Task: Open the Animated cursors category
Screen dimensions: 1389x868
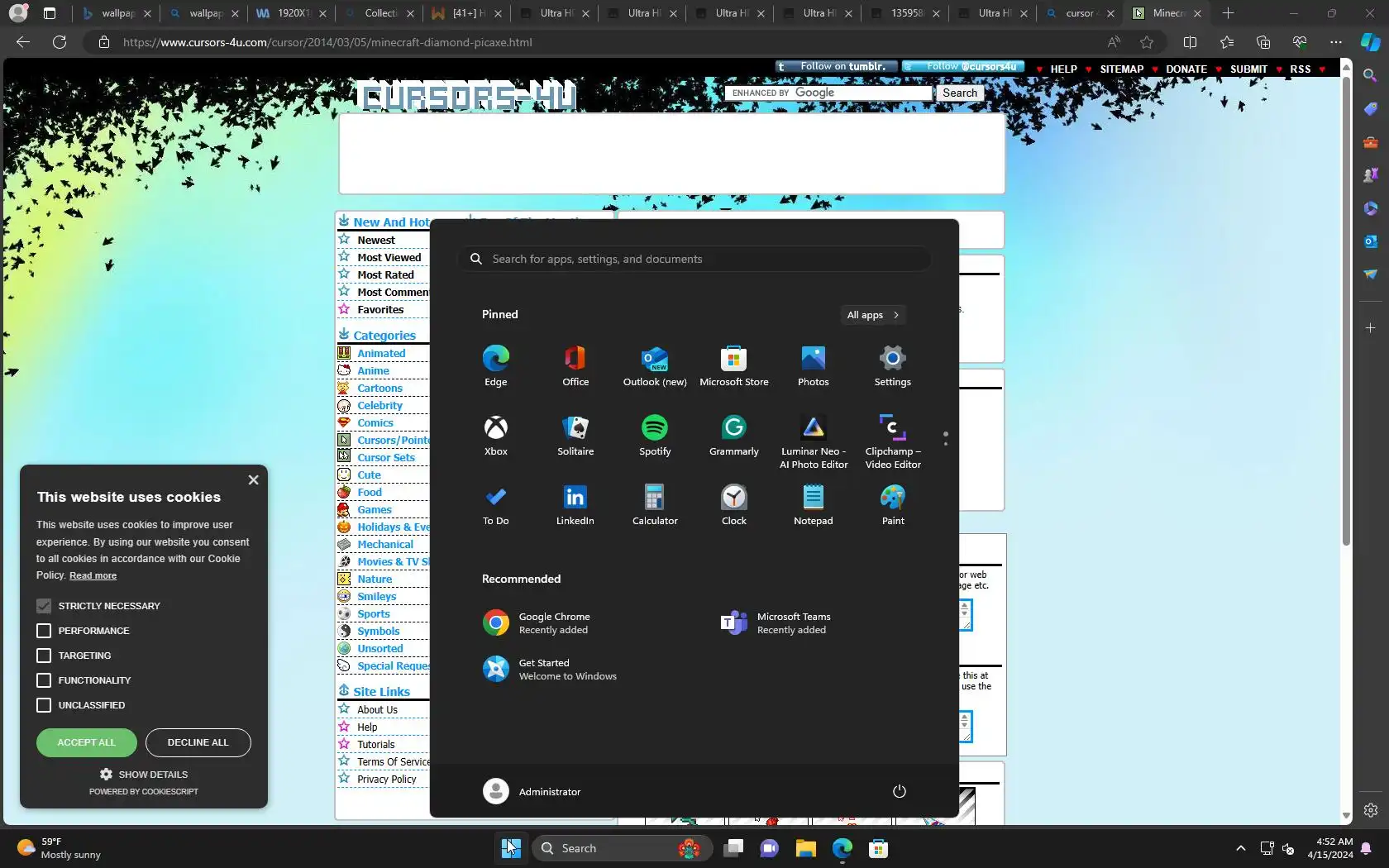Action: point(381,353)
